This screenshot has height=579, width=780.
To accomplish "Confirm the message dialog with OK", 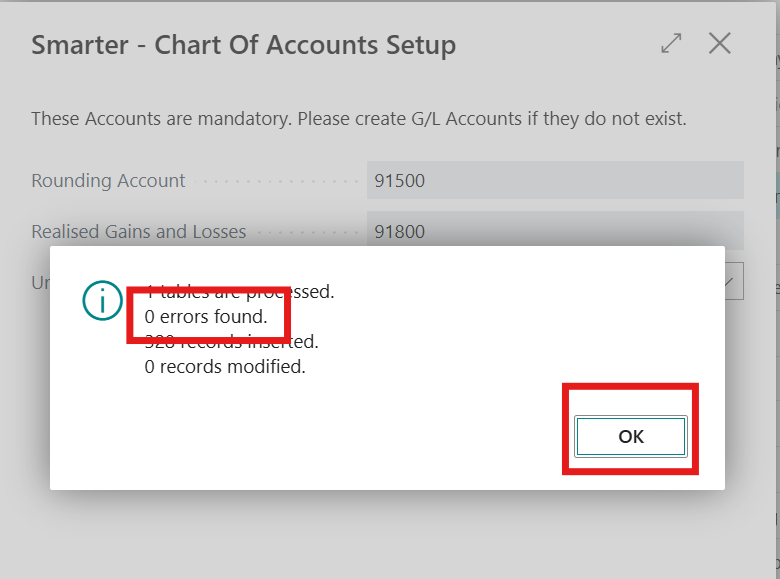I will (631, 436).
